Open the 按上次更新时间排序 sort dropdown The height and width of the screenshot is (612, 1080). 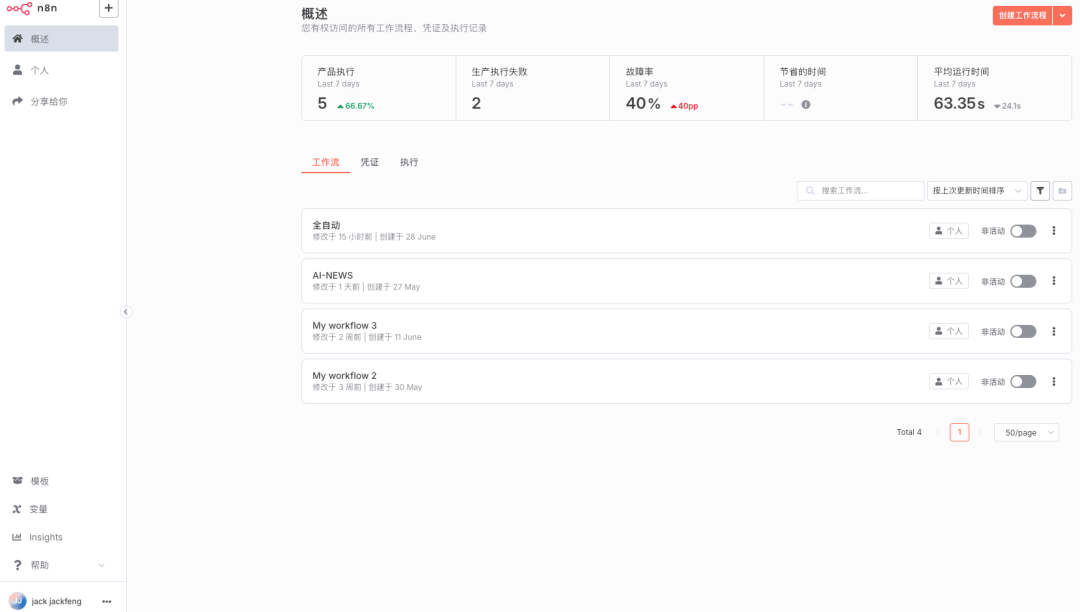pos(977,191)
